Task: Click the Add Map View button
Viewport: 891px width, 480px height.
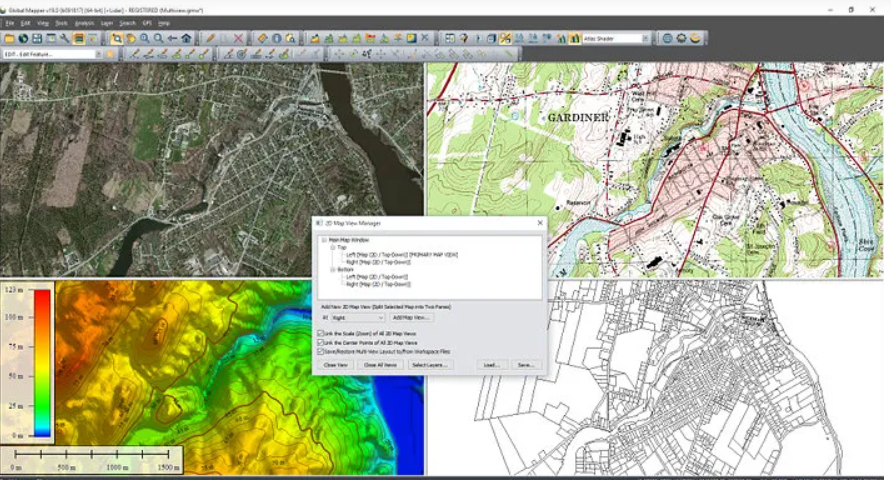Action: pyautogui.click(x=411, y=318)
